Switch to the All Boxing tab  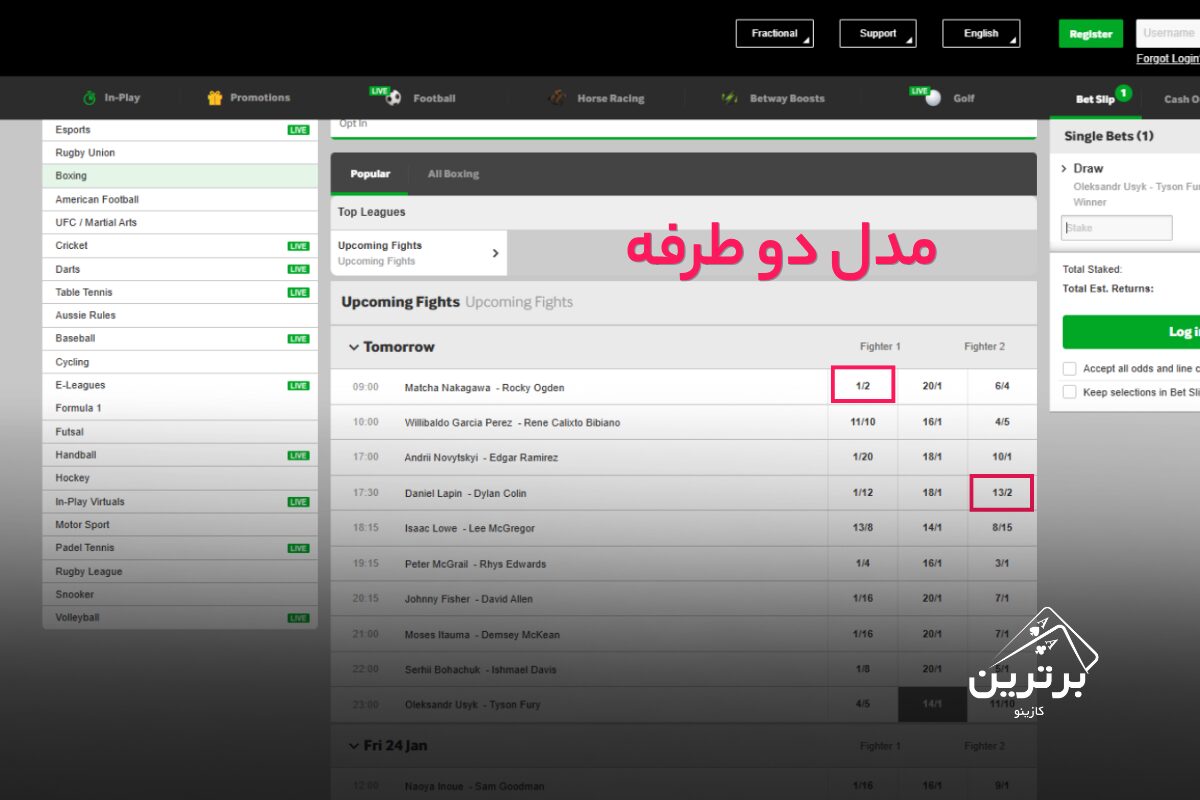click(x=453, y=174)
